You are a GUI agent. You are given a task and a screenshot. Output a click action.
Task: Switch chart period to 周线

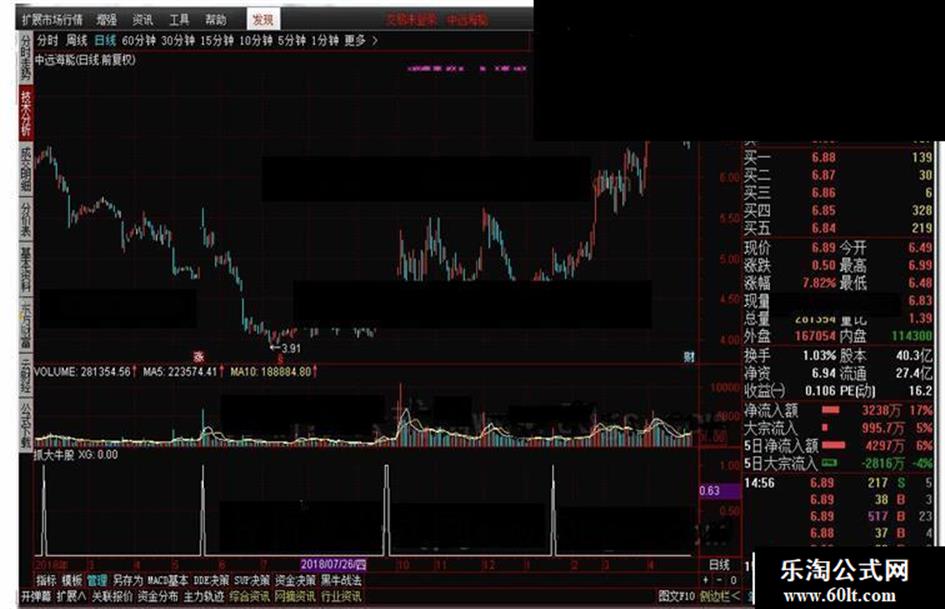click(x=77, y=40)
